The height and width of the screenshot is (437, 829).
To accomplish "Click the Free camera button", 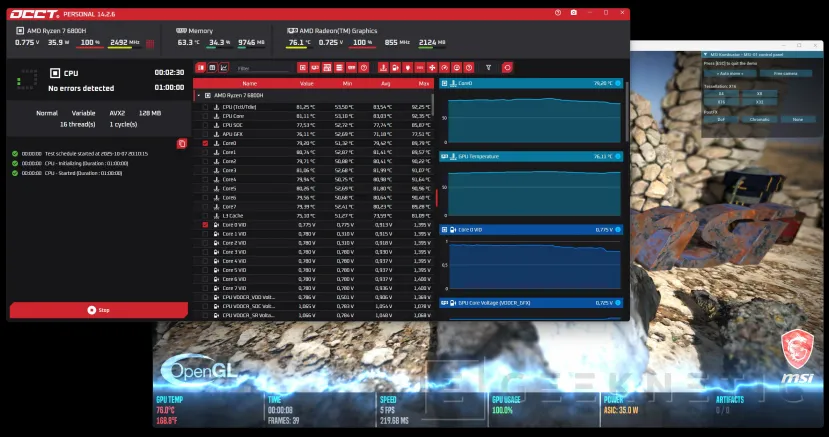I will tap(785, 73).
